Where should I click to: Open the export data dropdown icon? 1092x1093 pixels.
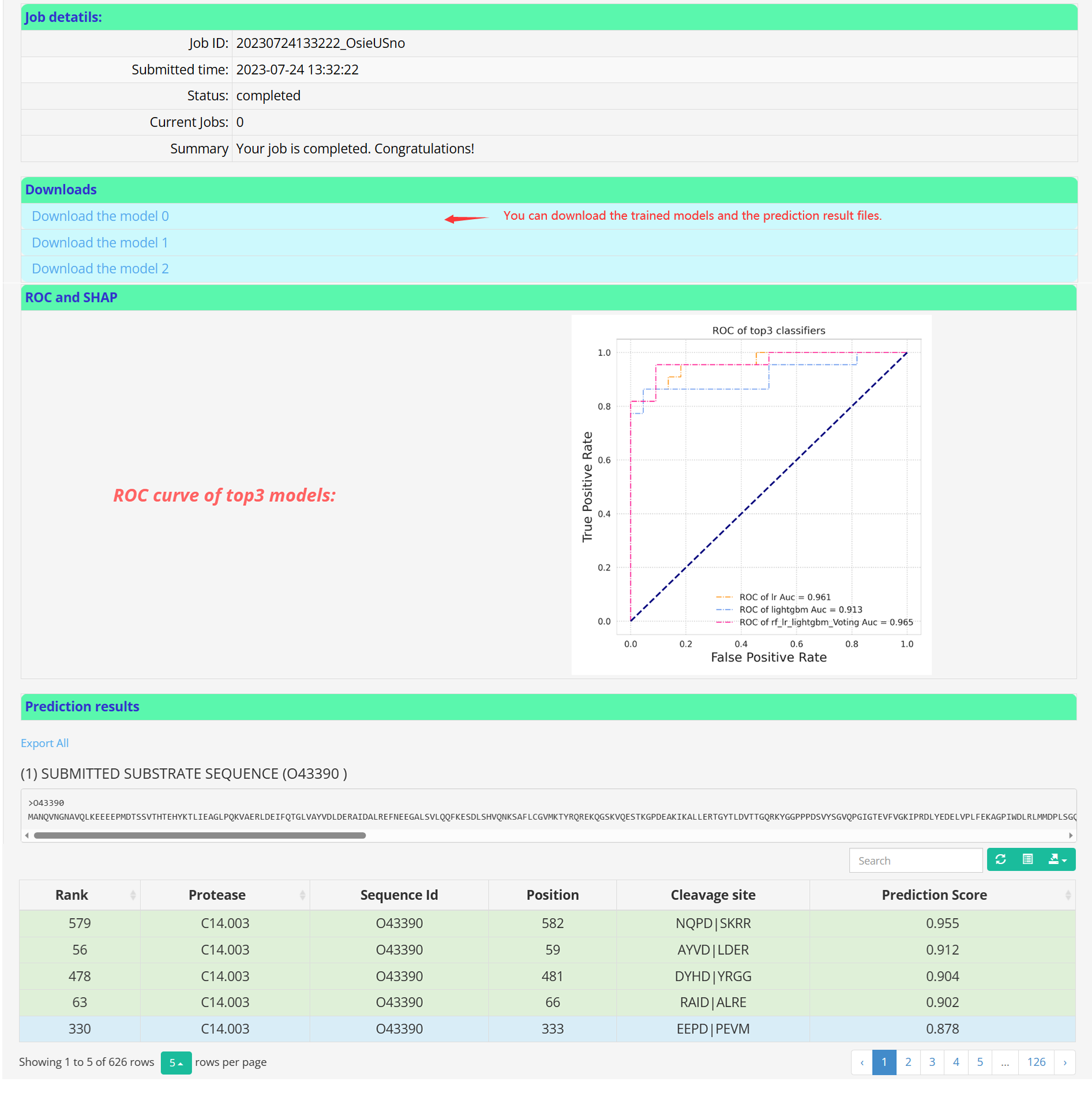click(x=1057, y=859)
